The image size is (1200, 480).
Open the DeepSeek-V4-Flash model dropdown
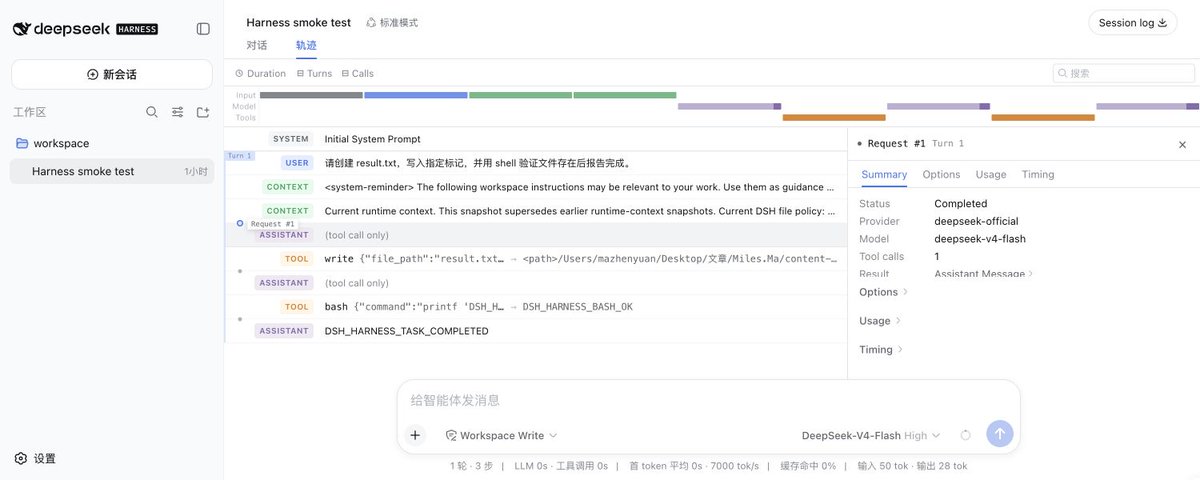[871, 435]
